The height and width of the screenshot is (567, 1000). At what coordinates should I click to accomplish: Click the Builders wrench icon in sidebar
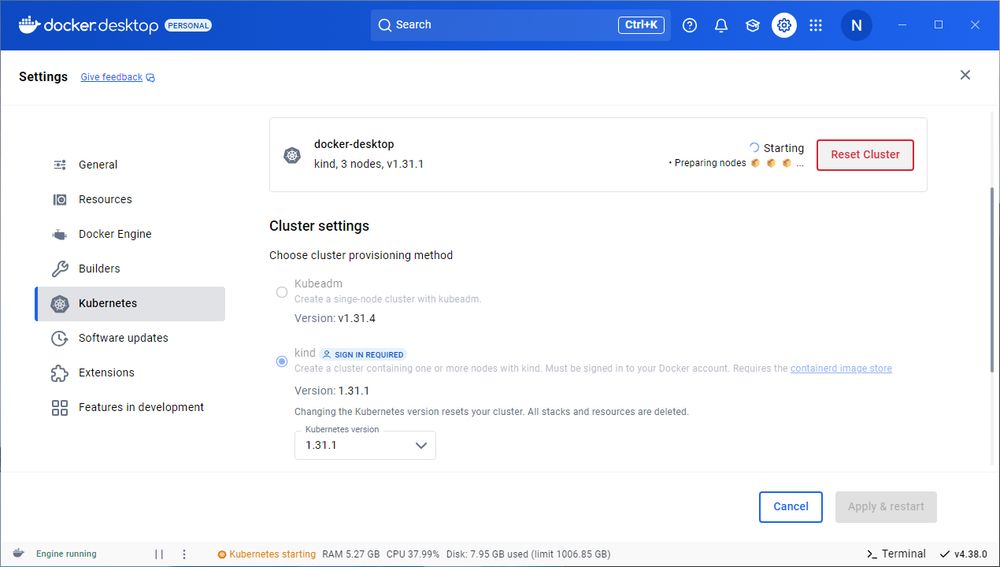point(60,269)
